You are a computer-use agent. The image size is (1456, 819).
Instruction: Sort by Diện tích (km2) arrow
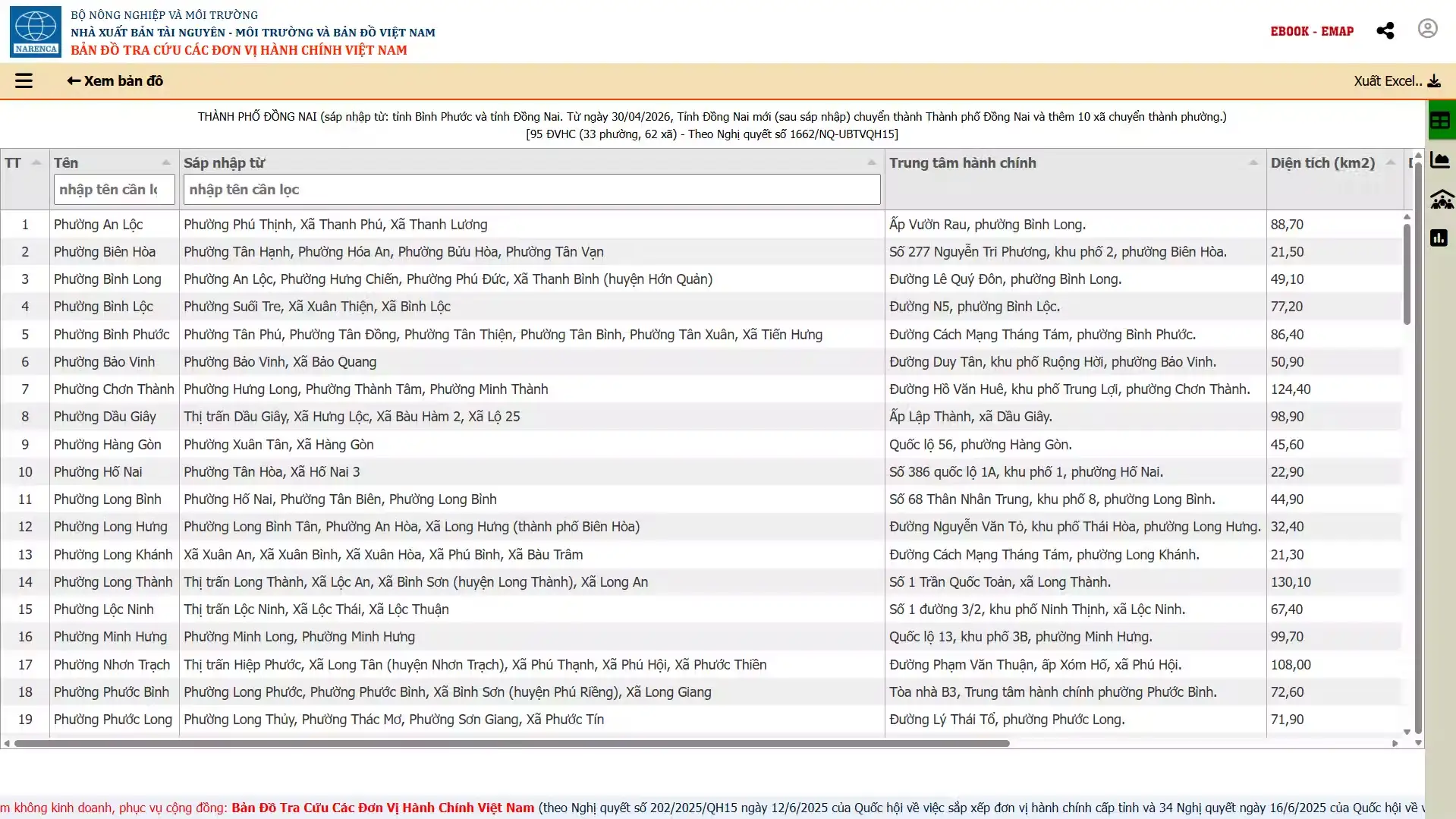(1391, 162)
